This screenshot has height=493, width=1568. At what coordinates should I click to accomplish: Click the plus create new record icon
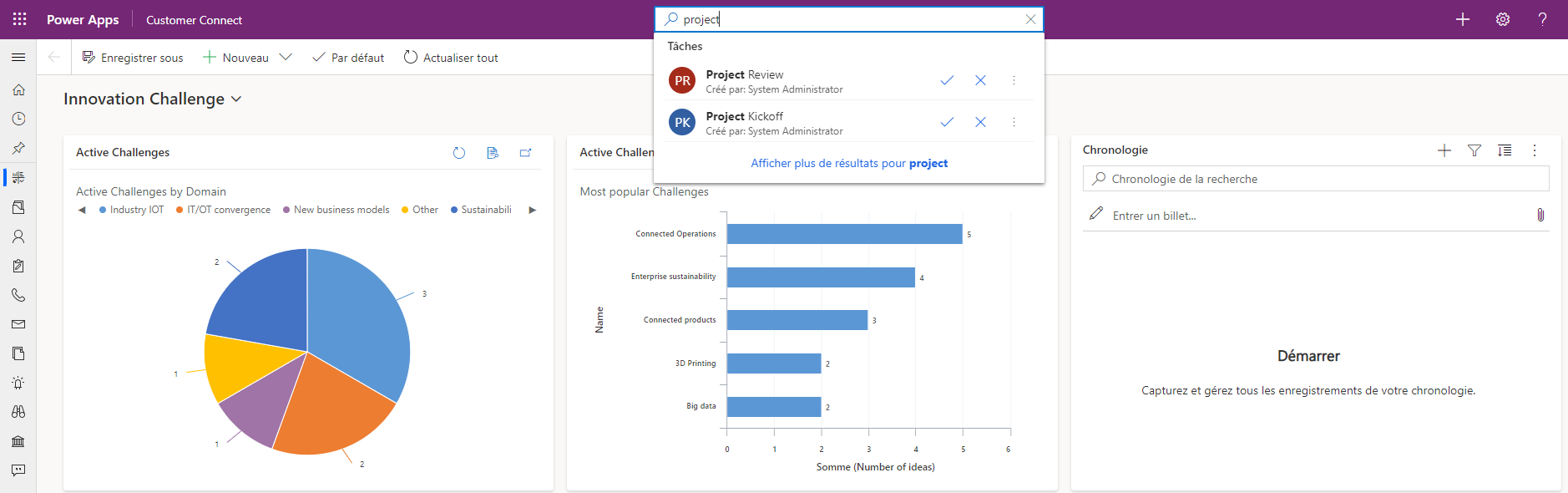pos(1463,19)
